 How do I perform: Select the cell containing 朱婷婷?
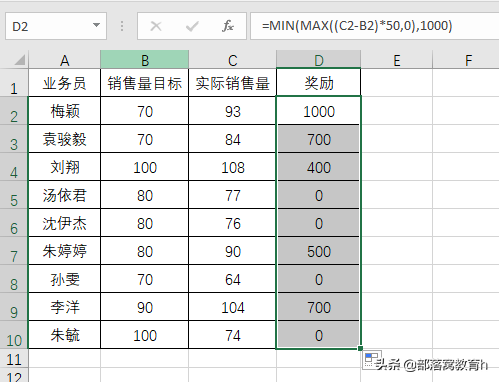[x=64, y=251]
